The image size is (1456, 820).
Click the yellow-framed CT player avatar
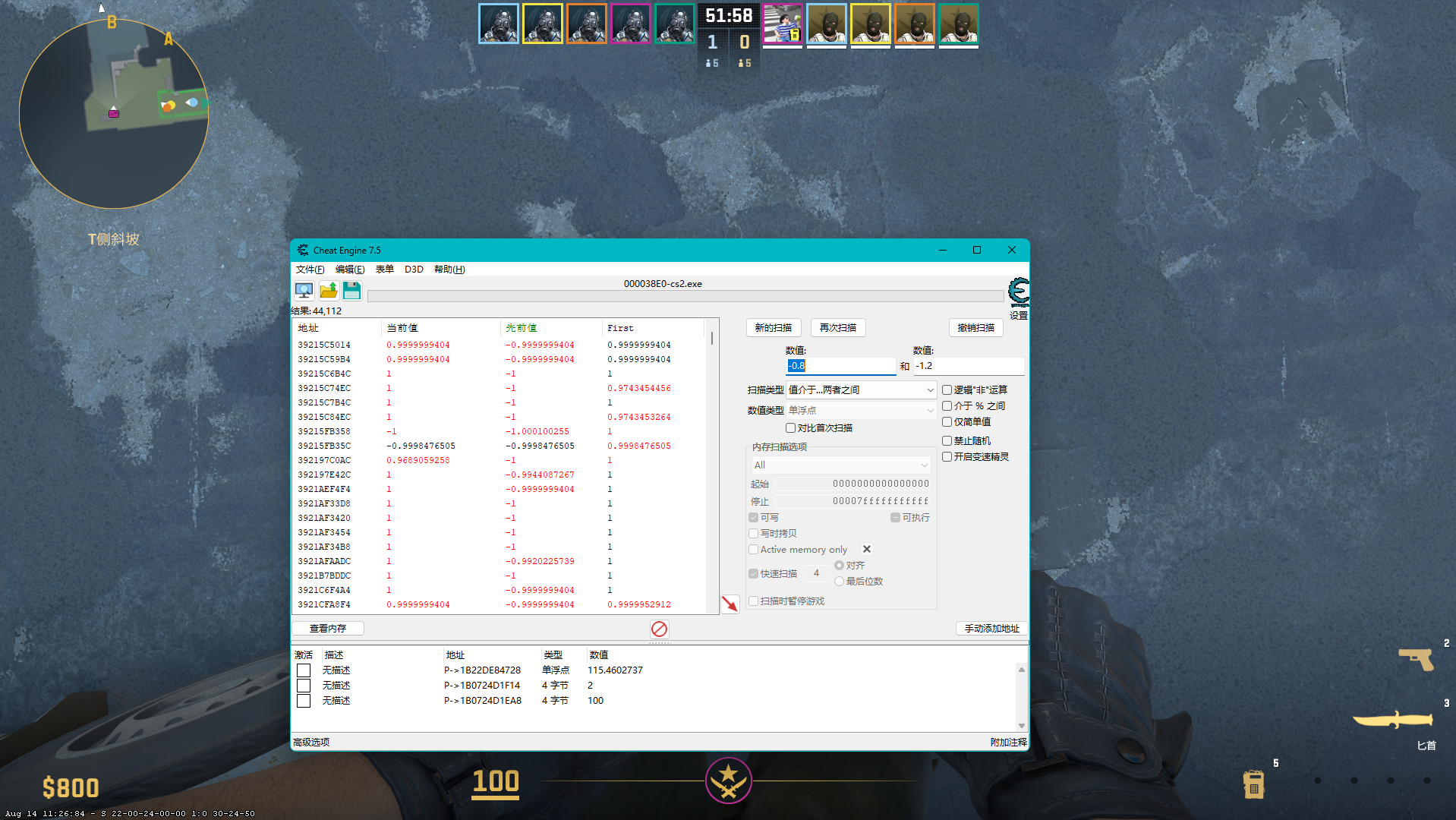click(x=543, y=24)
